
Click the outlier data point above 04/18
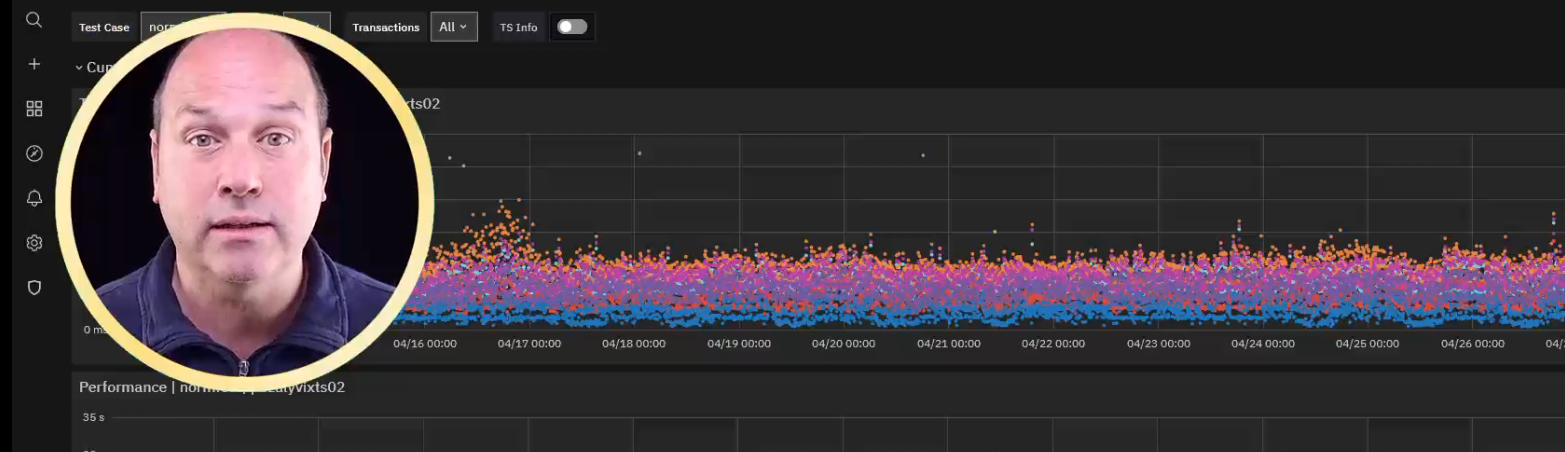(x=639, y=153)
